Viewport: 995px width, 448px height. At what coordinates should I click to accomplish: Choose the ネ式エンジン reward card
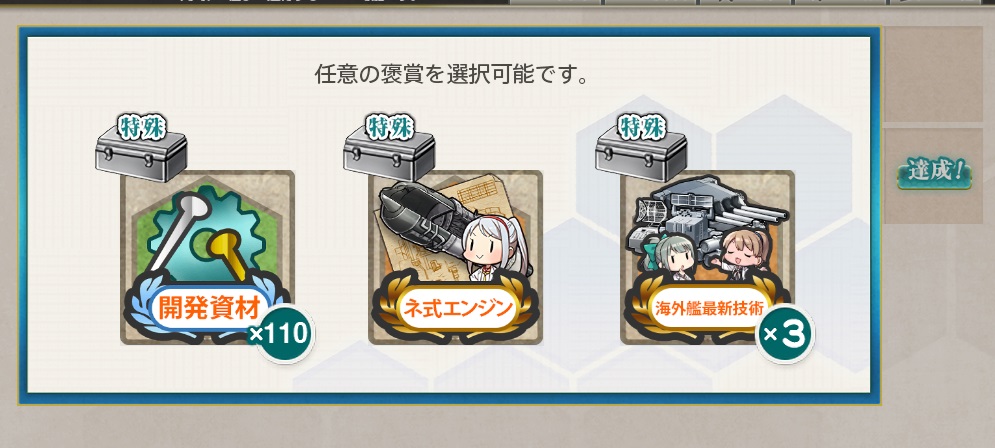click(x=456, y=258)
